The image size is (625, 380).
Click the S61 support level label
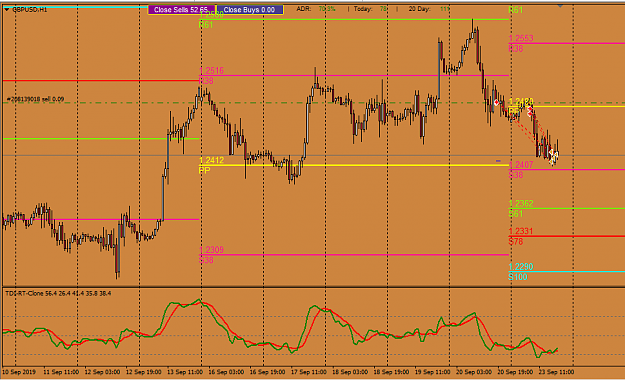516,214
